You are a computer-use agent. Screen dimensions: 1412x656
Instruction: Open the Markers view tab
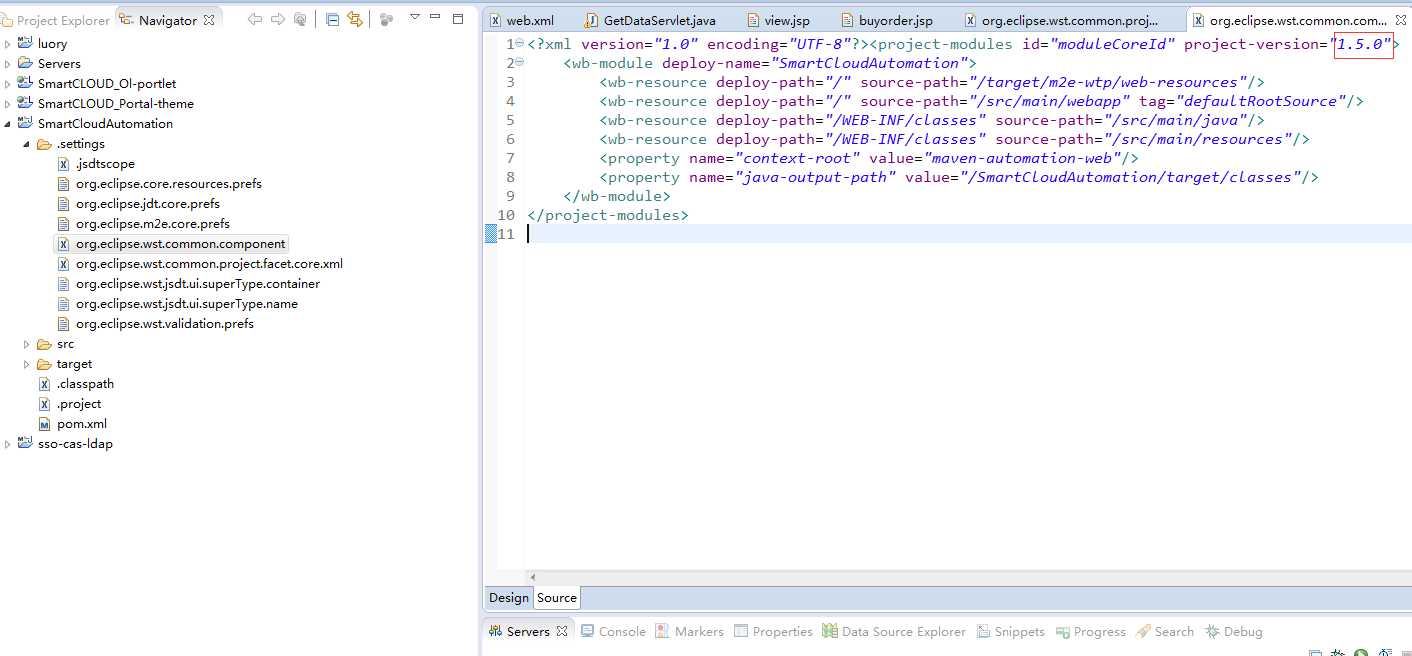pos(689,632)
